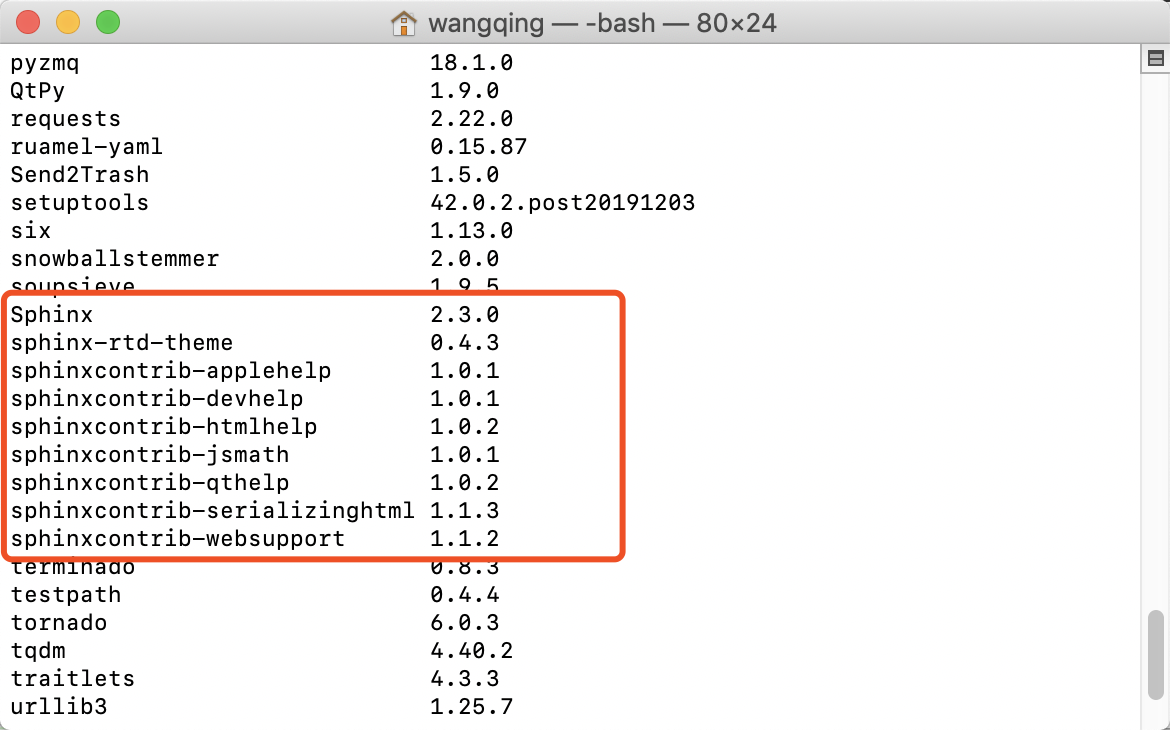Select the tqdm package entry
The height and width of the screenshot is (730, 1170).
[x=37, y=650]
